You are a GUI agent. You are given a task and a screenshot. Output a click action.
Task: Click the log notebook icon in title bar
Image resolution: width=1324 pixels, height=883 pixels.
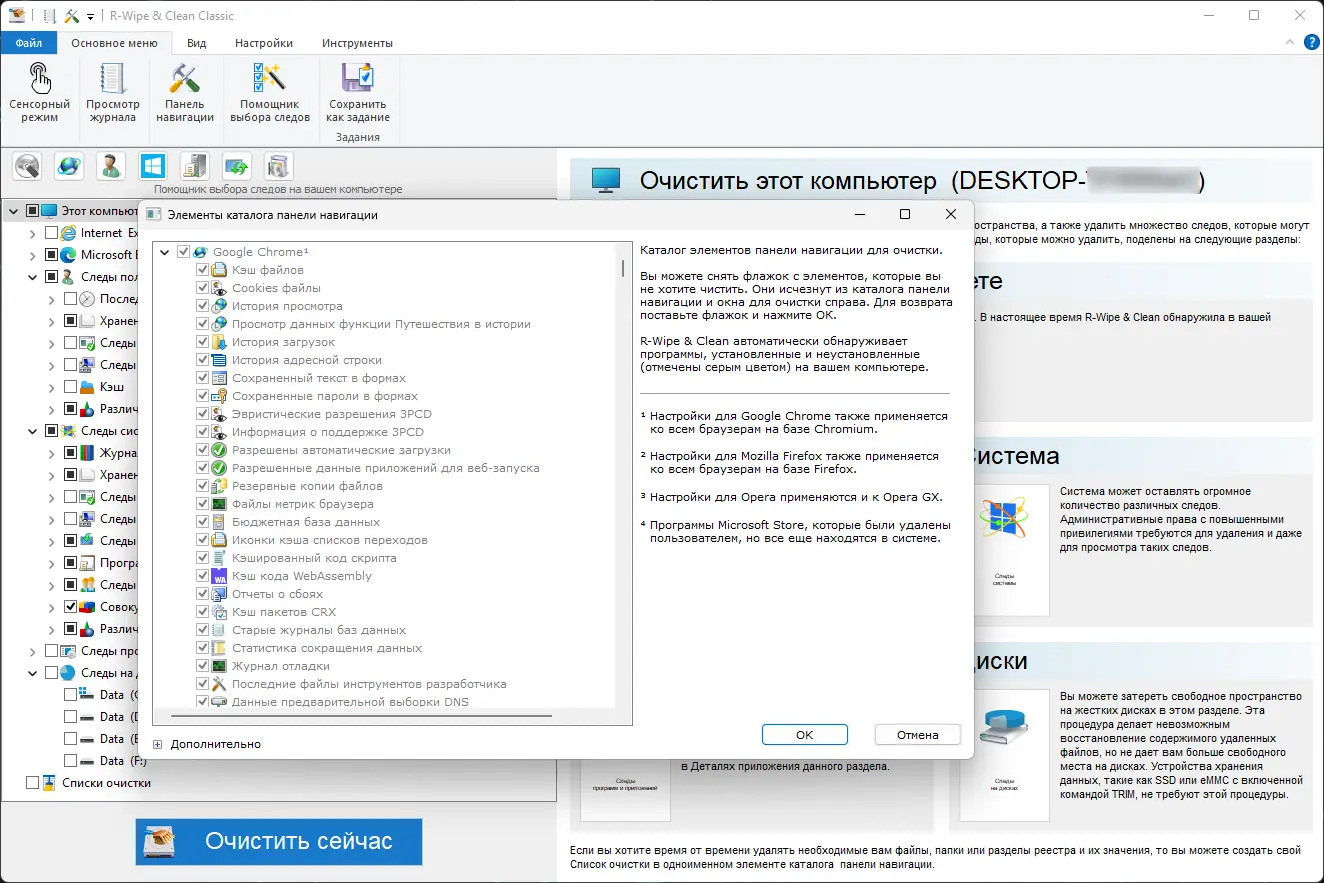point(49,16)
